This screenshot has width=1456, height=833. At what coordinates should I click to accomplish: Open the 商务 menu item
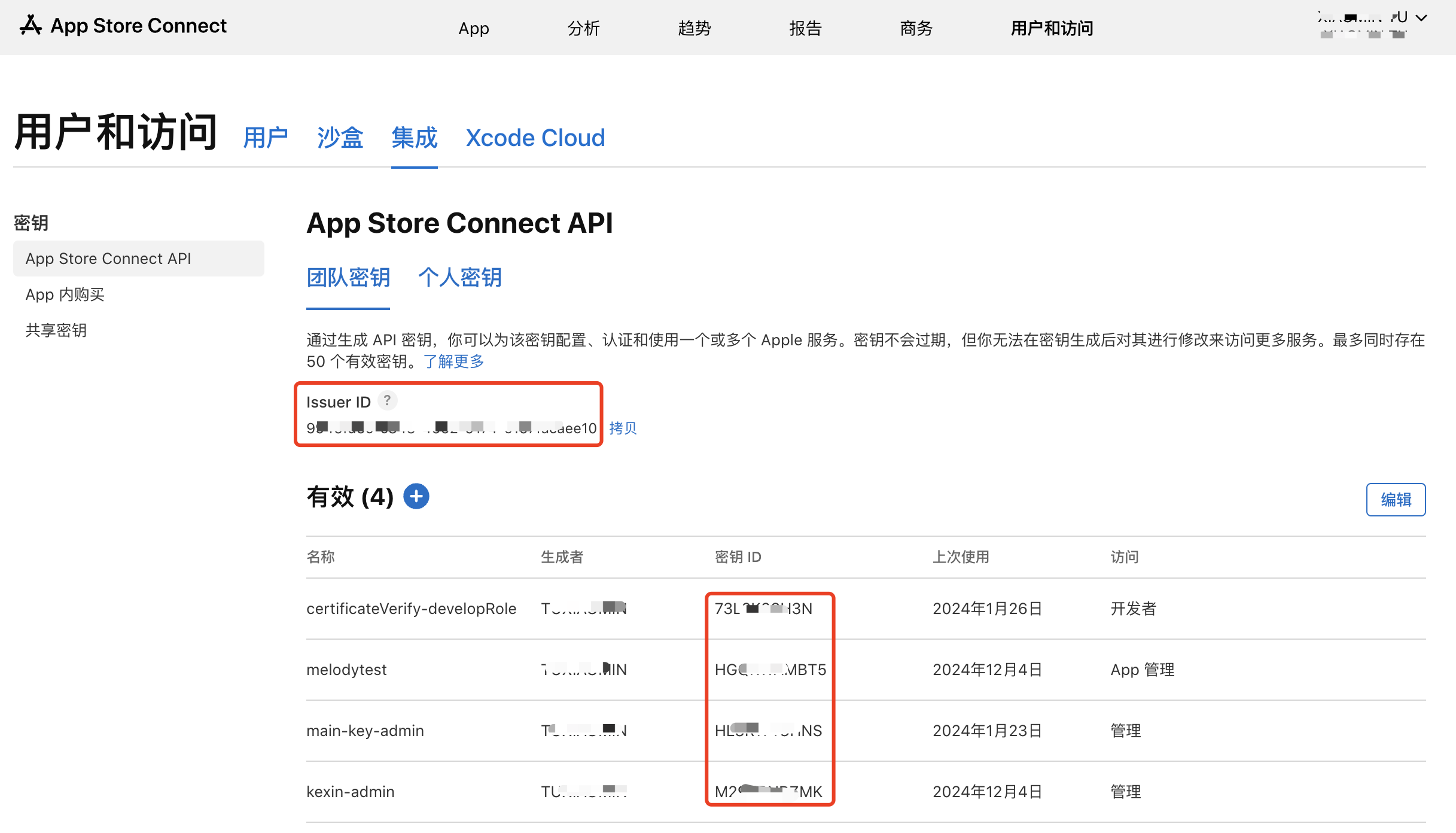pos(916,28)
